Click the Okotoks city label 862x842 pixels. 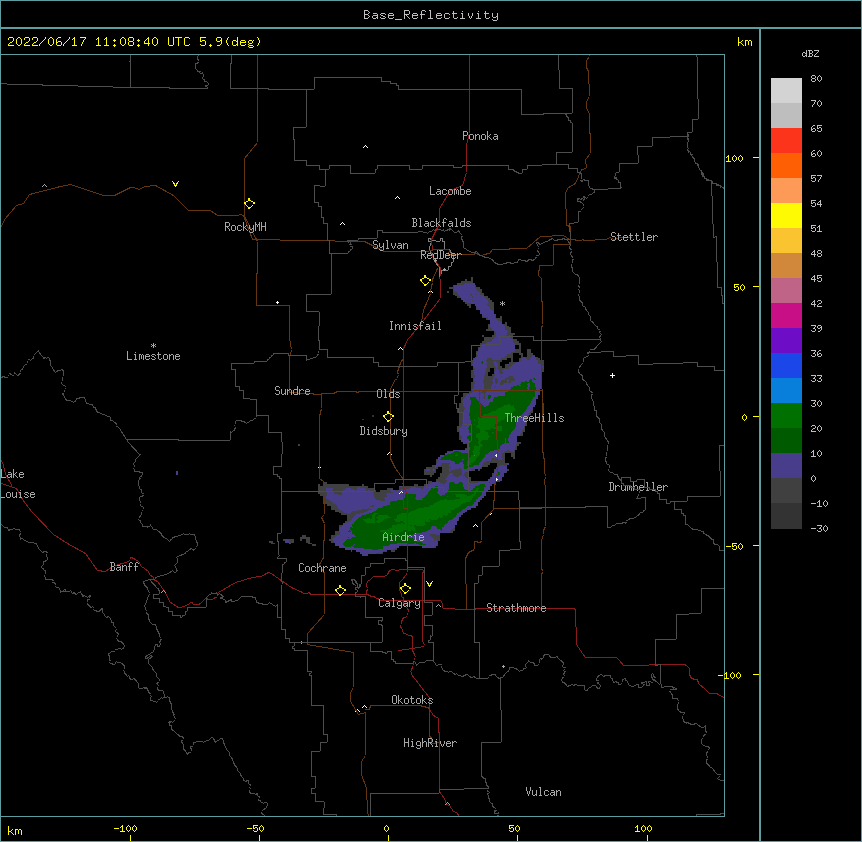(412, 700)
